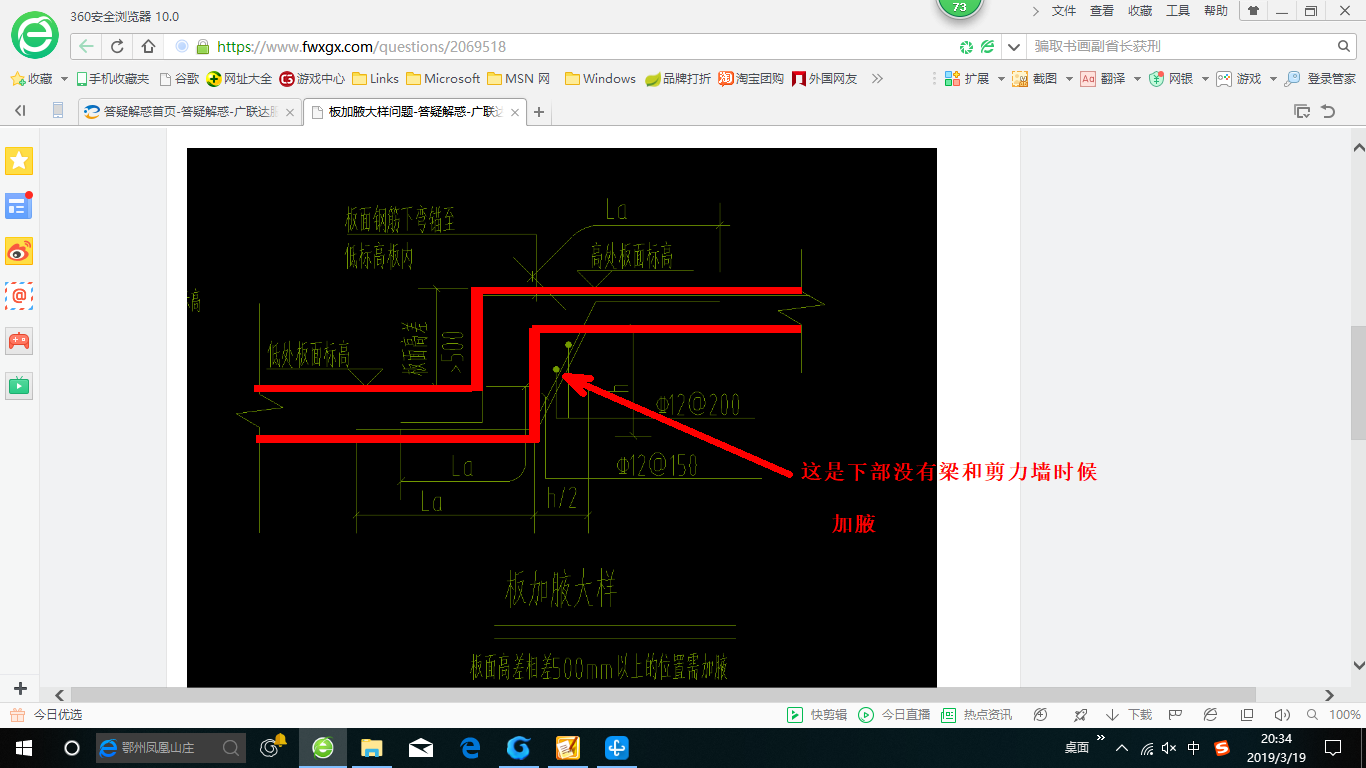The height and width of the screenshot is (768, 1366).
Task: Expand the 翻译 dropdown arrow
Action: click(1136, 78)
